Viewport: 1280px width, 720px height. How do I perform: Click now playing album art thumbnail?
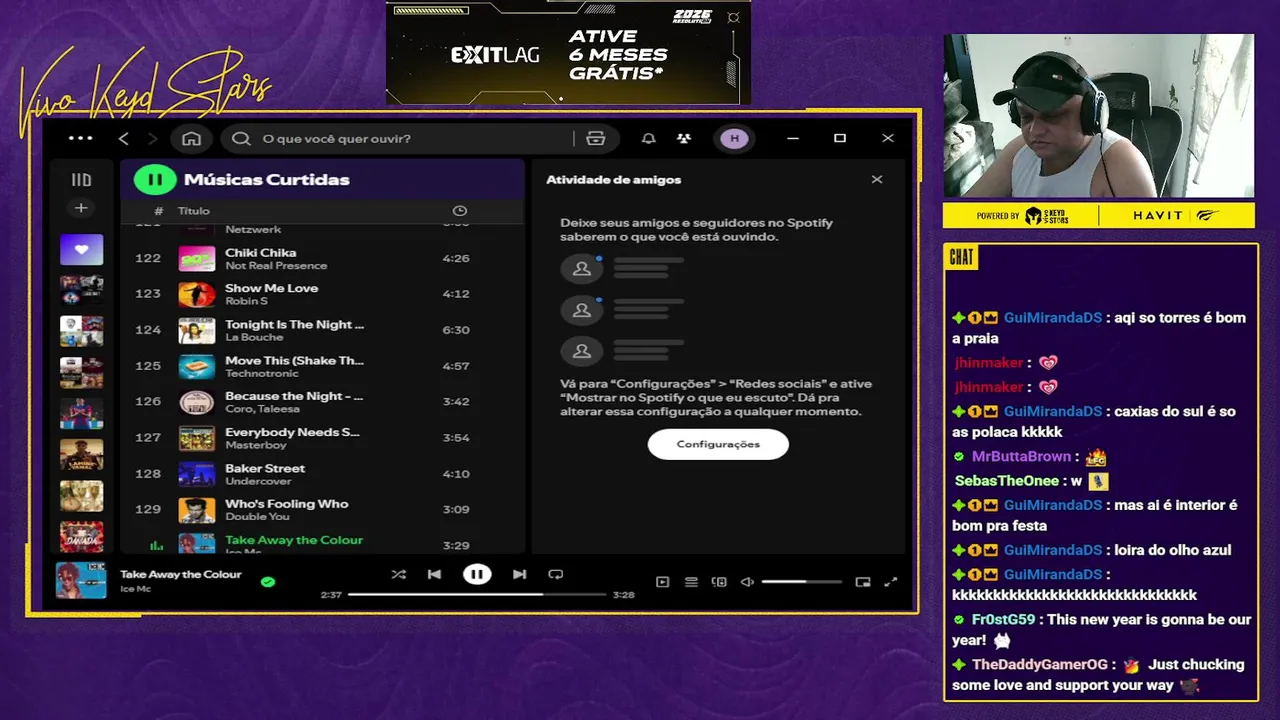coord(81,581)
